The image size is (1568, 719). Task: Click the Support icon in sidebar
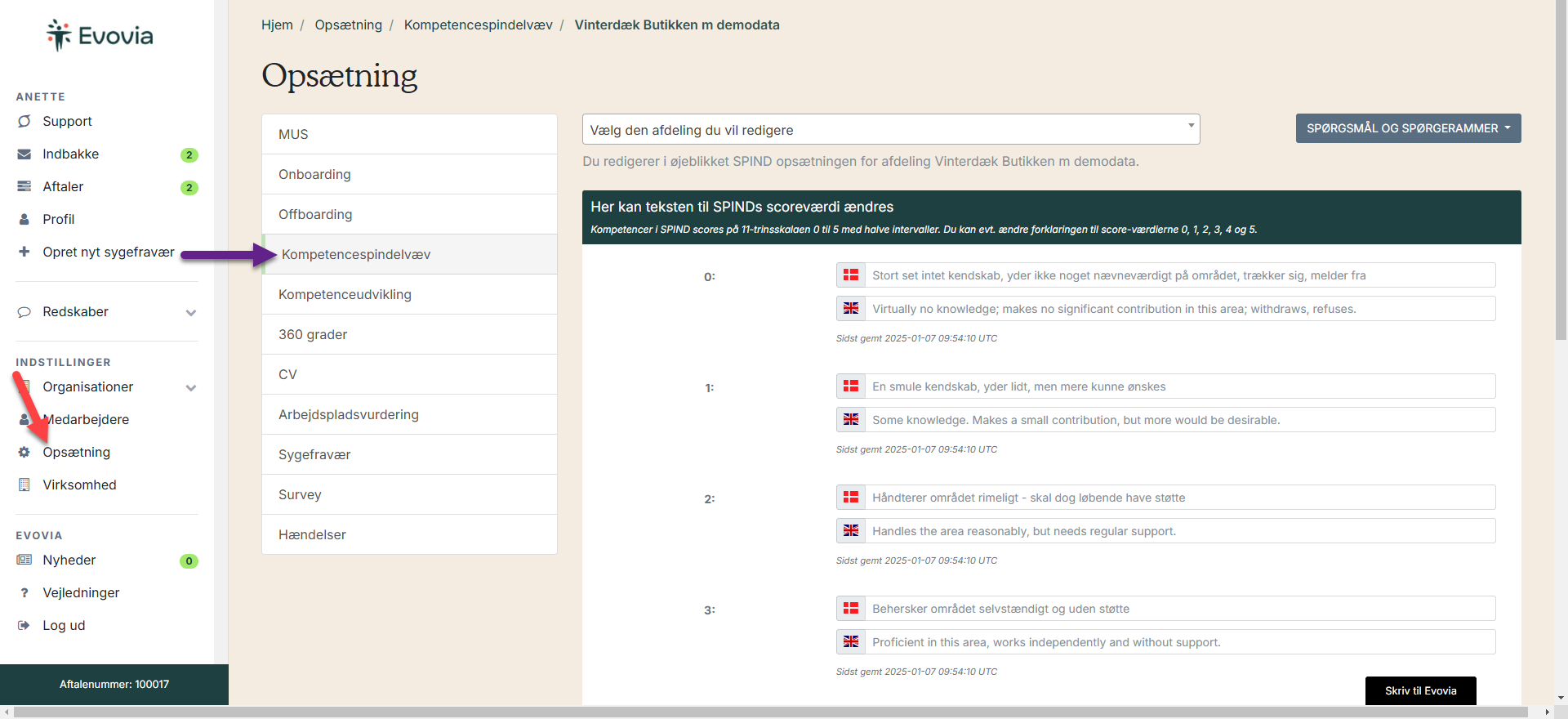24,121
